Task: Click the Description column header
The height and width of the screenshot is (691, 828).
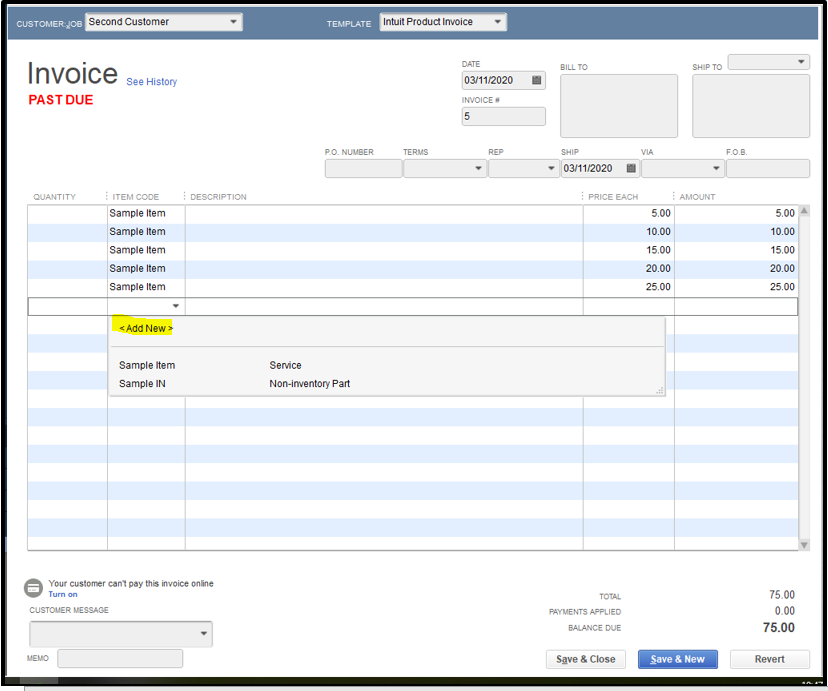Action: [x=218, y=197]
